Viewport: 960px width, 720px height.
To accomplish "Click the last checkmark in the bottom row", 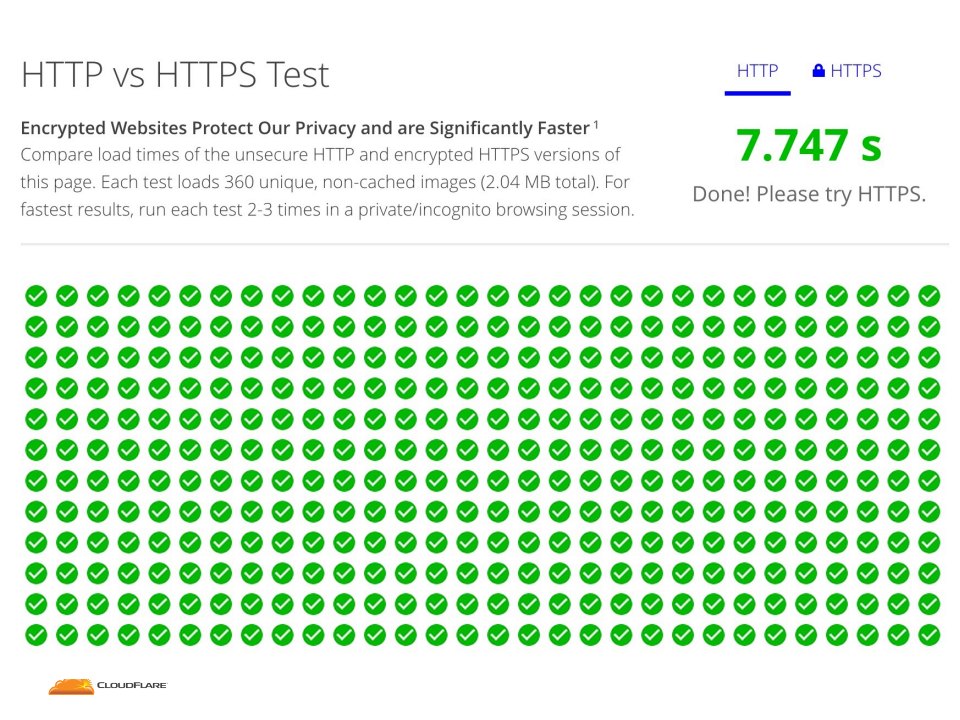I will 929,634.
